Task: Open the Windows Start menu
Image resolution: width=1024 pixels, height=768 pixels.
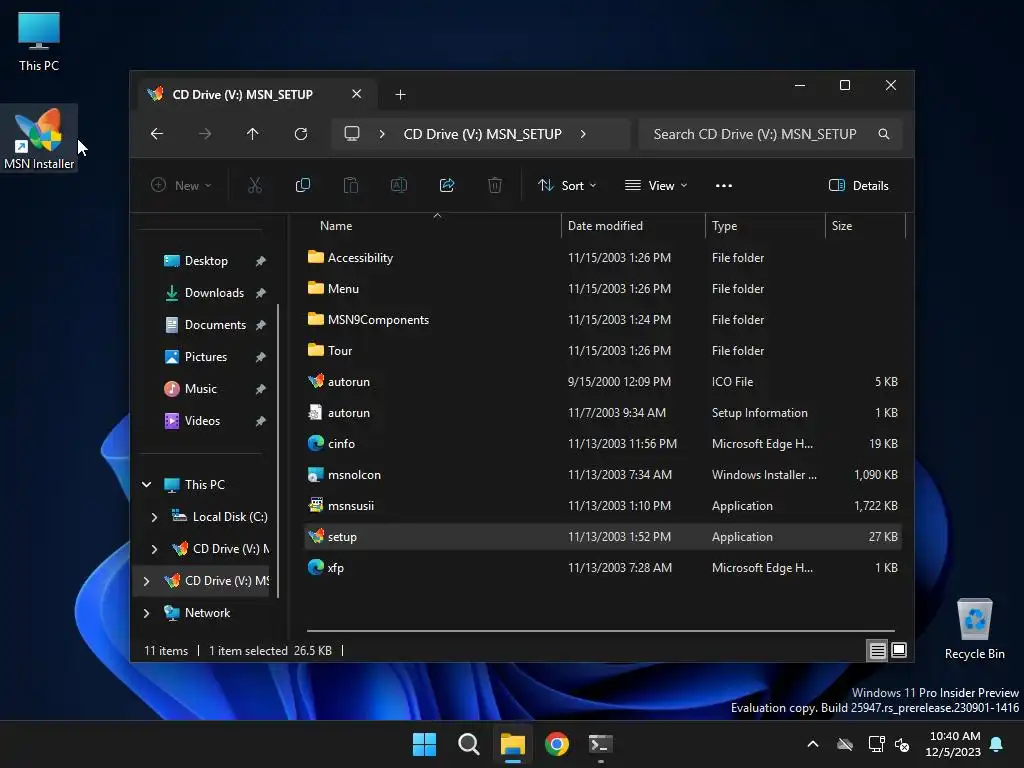Action: [424, 744]
